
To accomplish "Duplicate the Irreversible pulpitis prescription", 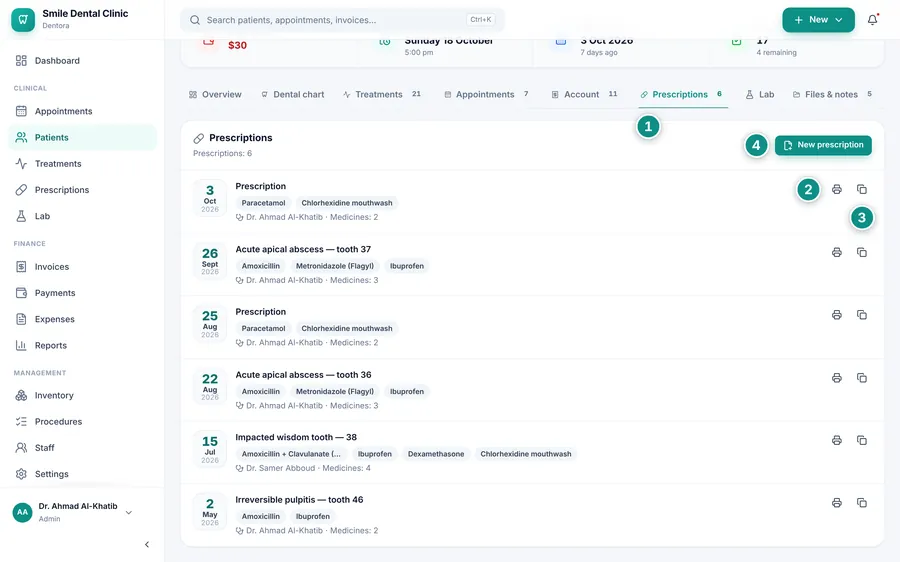I will point(862,503).
